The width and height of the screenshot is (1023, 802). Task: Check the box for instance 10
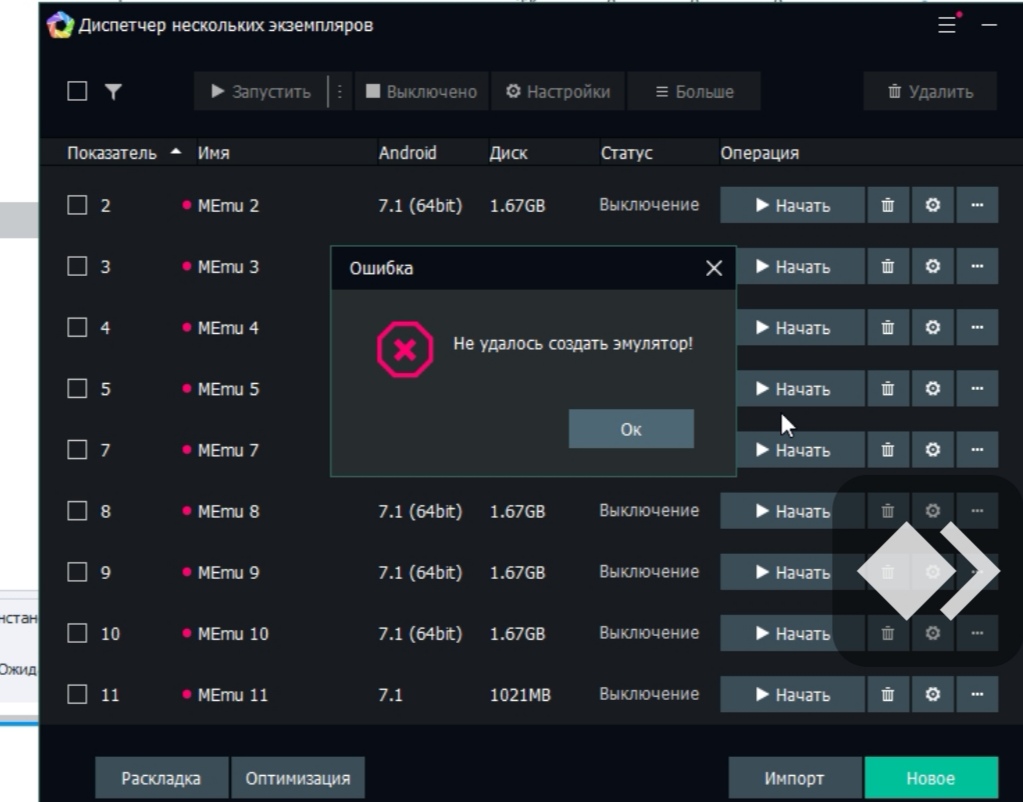pyautogui.click(x=77, y=633)
